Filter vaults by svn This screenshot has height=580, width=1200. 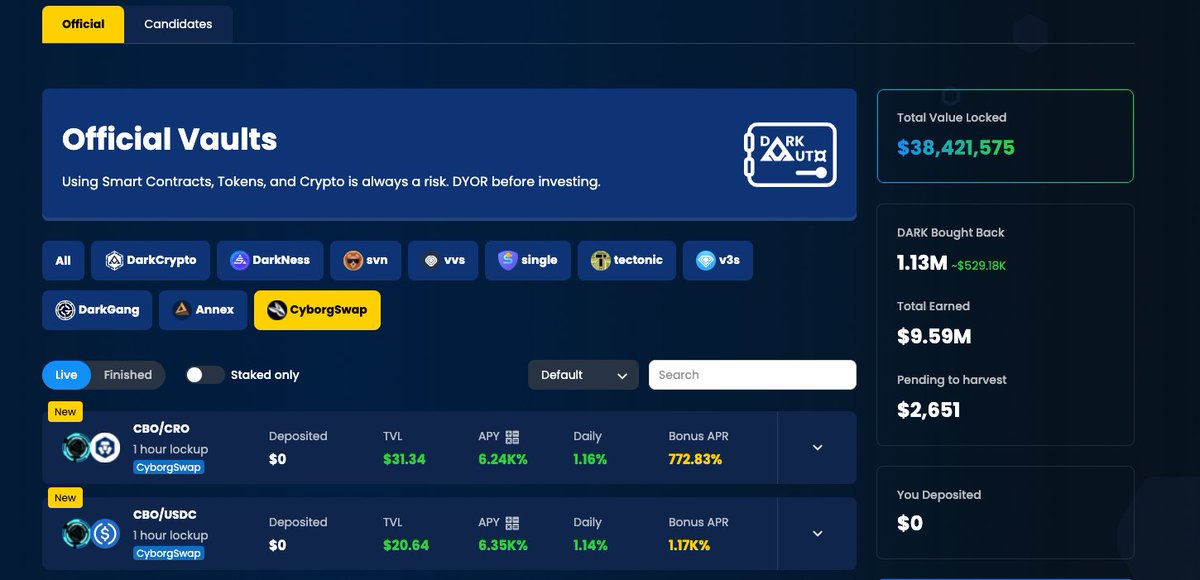tap(366, 260)
